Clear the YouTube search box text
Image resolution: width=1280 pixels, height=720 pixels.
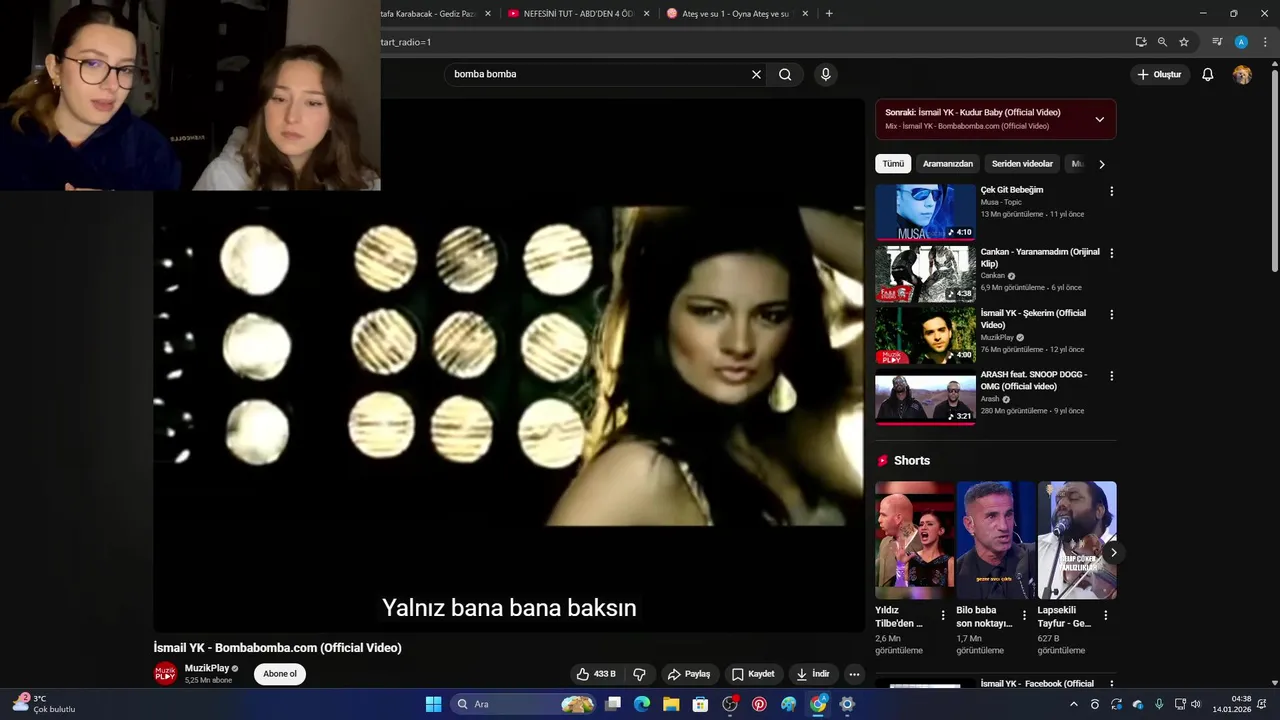[x=756, y=74]
